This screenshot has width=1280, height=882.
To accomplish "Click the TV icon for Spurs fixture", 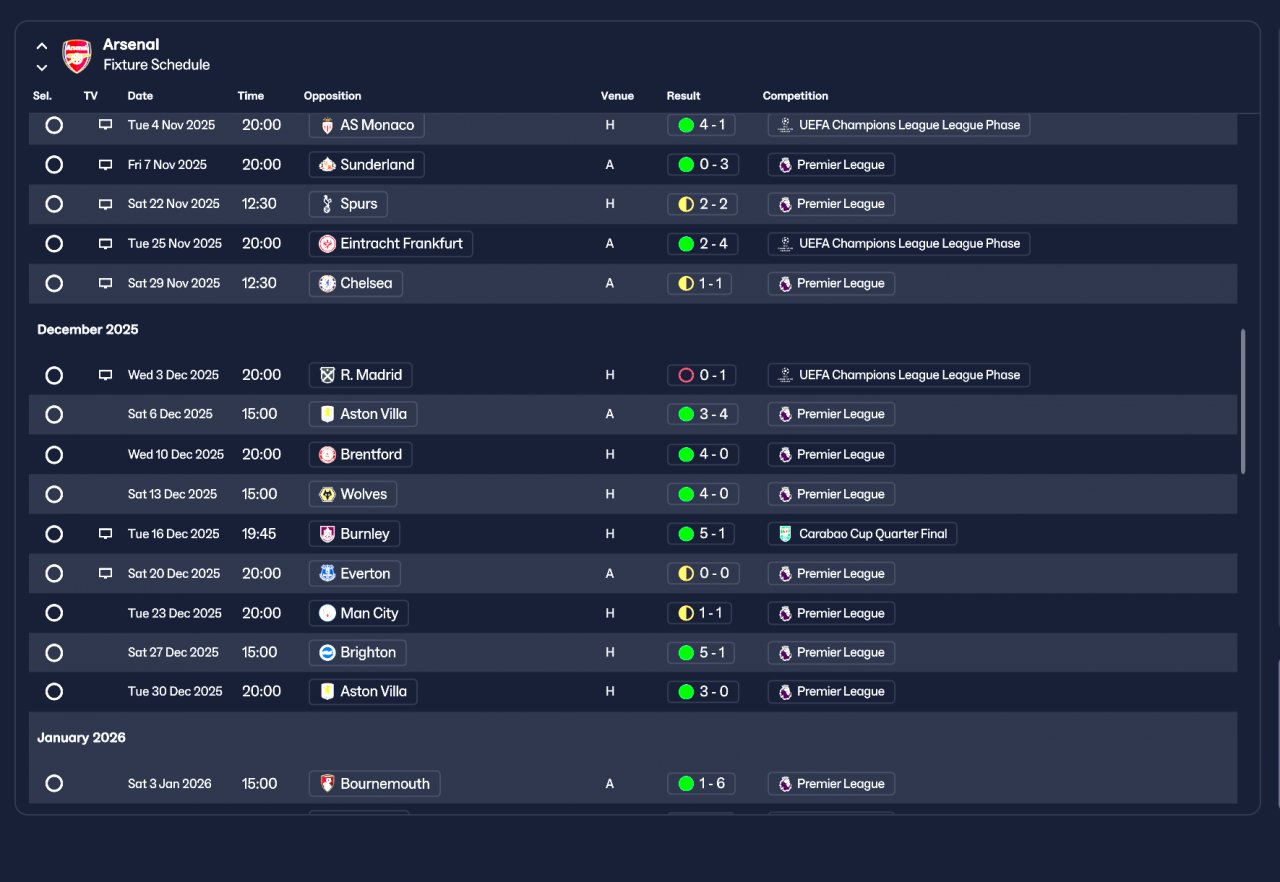I will pyautogui.click(x=105, y=204).
